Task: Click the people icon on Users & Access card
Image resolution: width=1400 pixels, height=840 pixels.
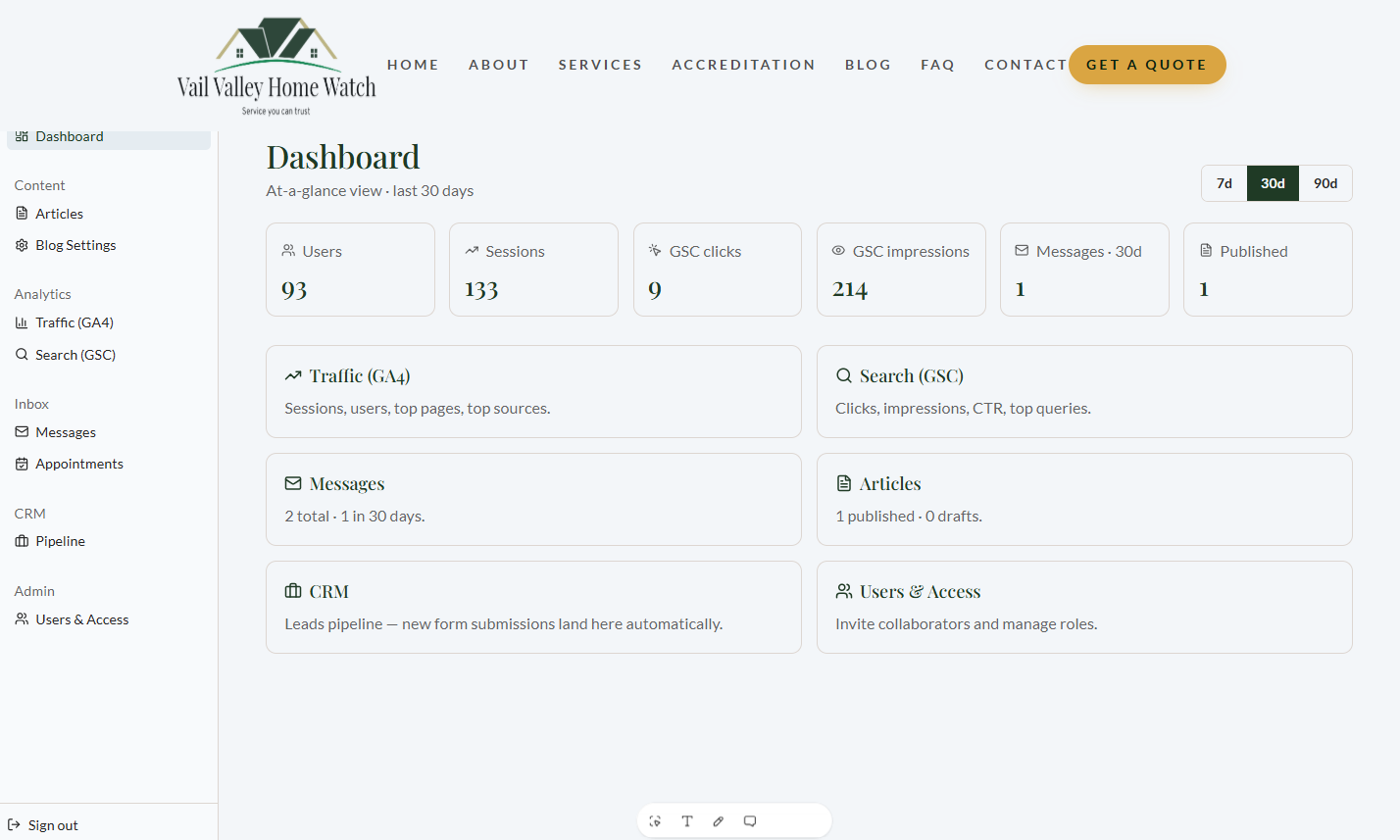Action: [x=844, y=591]
